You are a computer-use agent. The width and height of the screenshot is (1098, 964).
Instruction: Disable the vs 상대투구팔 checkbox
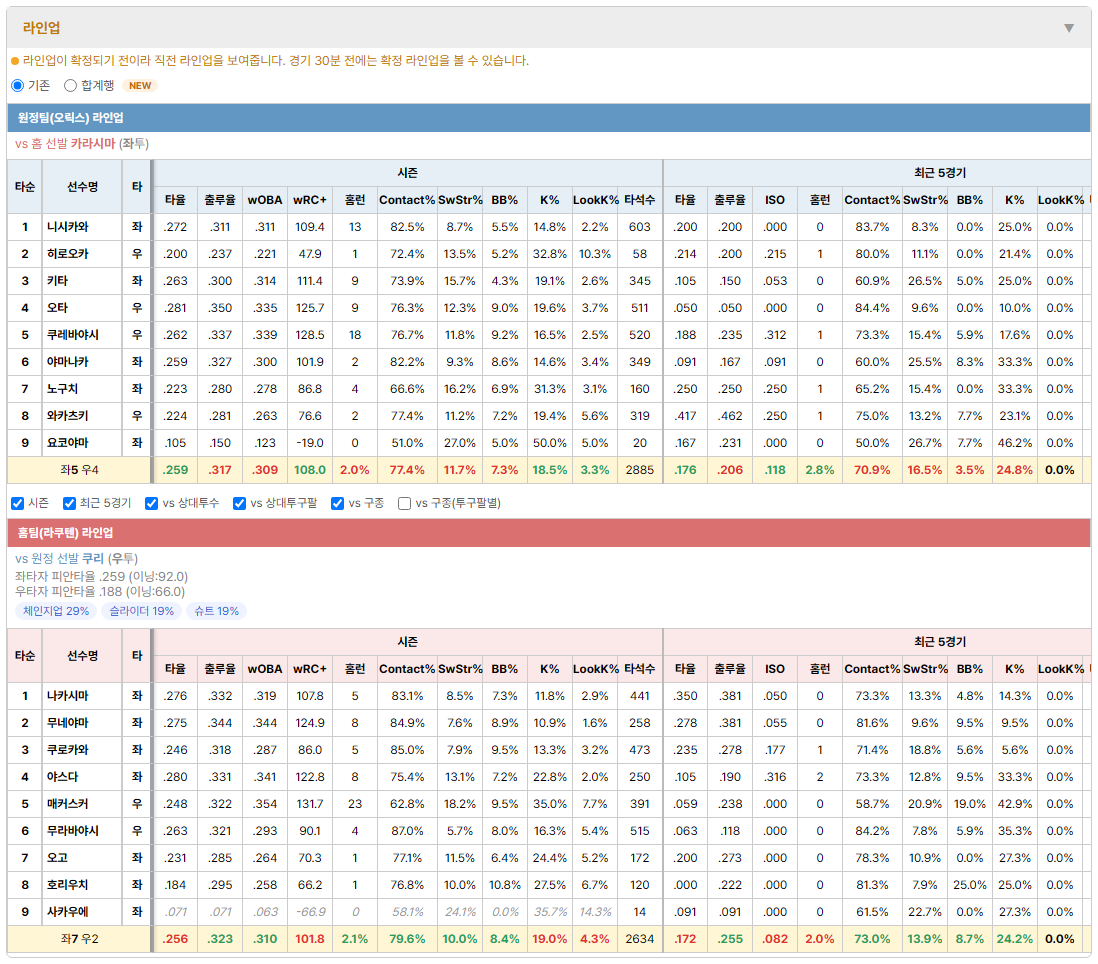(239, 503)
